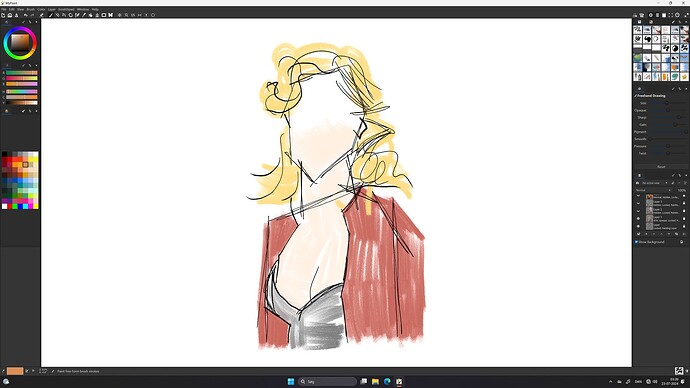690x388 pixels.
Task: Open the layer blend mode Normal dropdown
Action: (653, 190)
